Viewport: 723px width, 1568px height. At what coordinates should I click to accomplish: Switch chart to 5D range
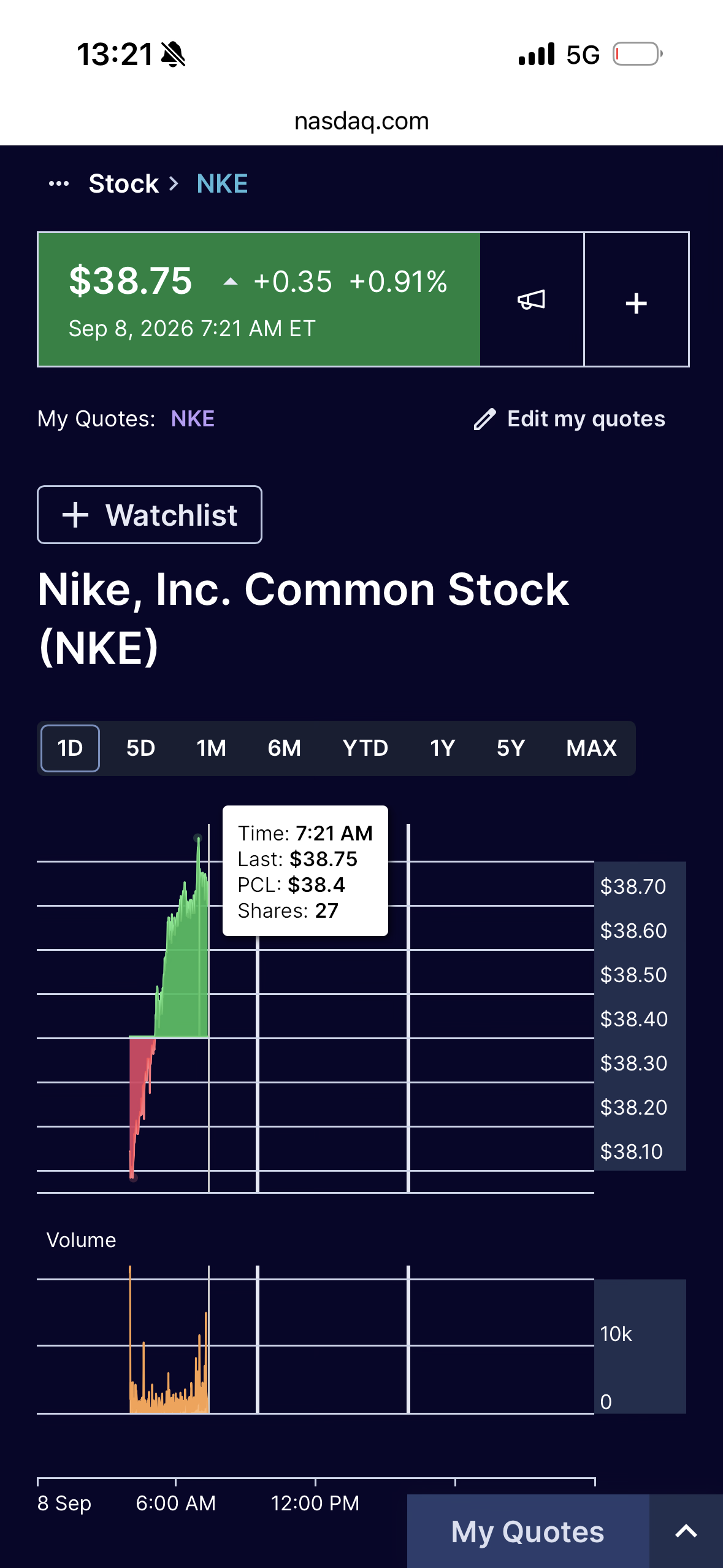tap(140, 748)
